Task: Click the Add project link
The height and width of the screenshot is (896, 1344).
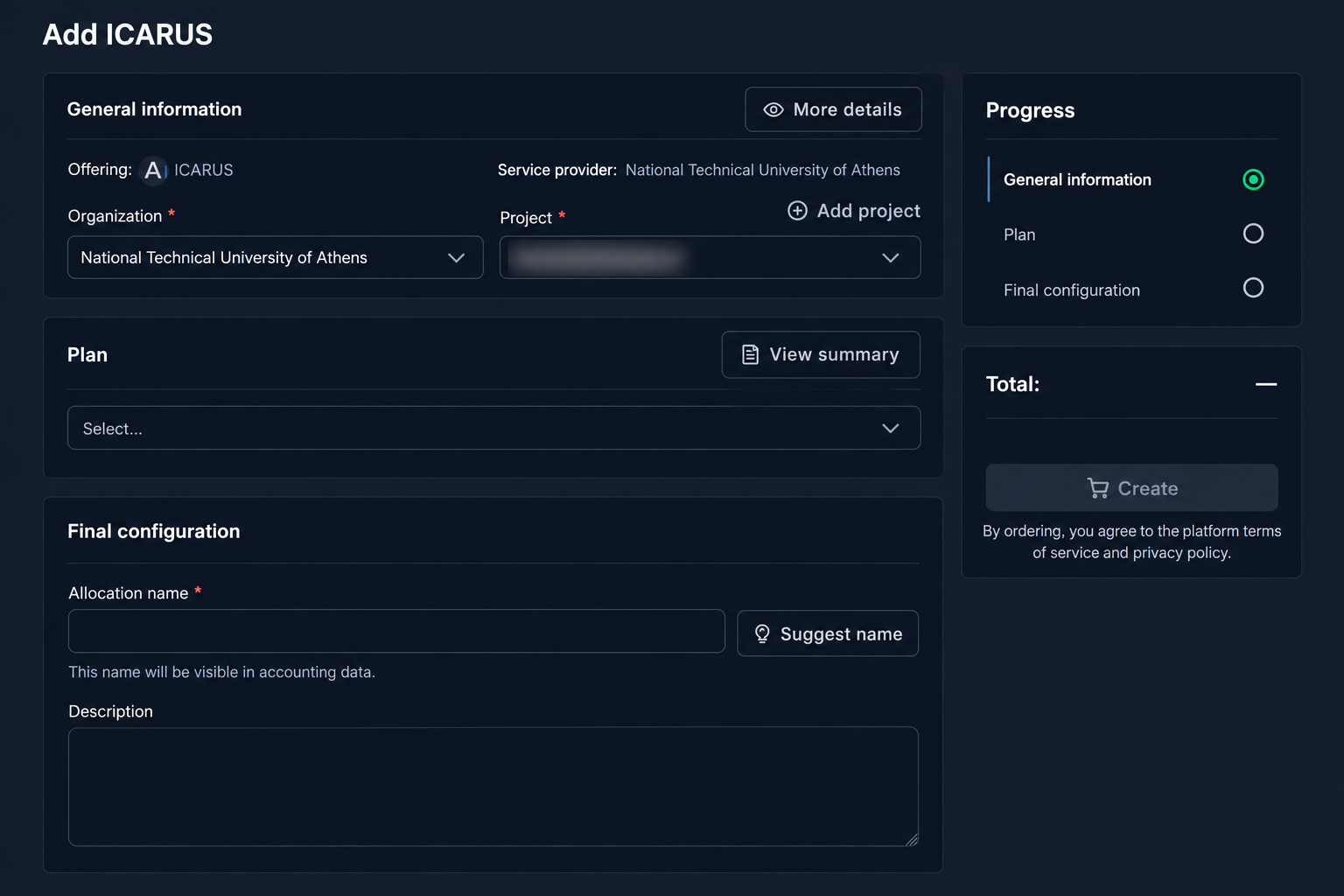Action: 854,211
